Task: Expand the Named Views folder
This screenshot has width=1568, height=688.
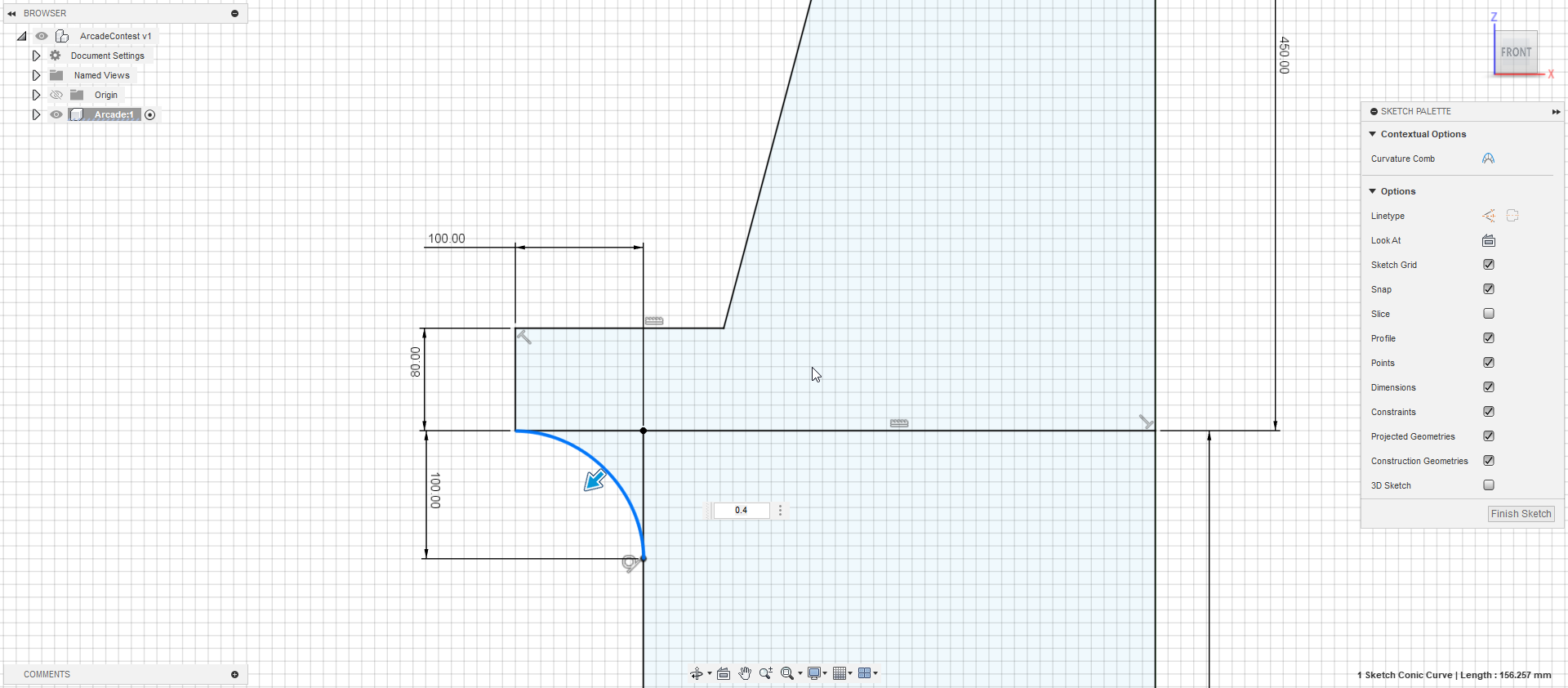Action: (36, 75)
